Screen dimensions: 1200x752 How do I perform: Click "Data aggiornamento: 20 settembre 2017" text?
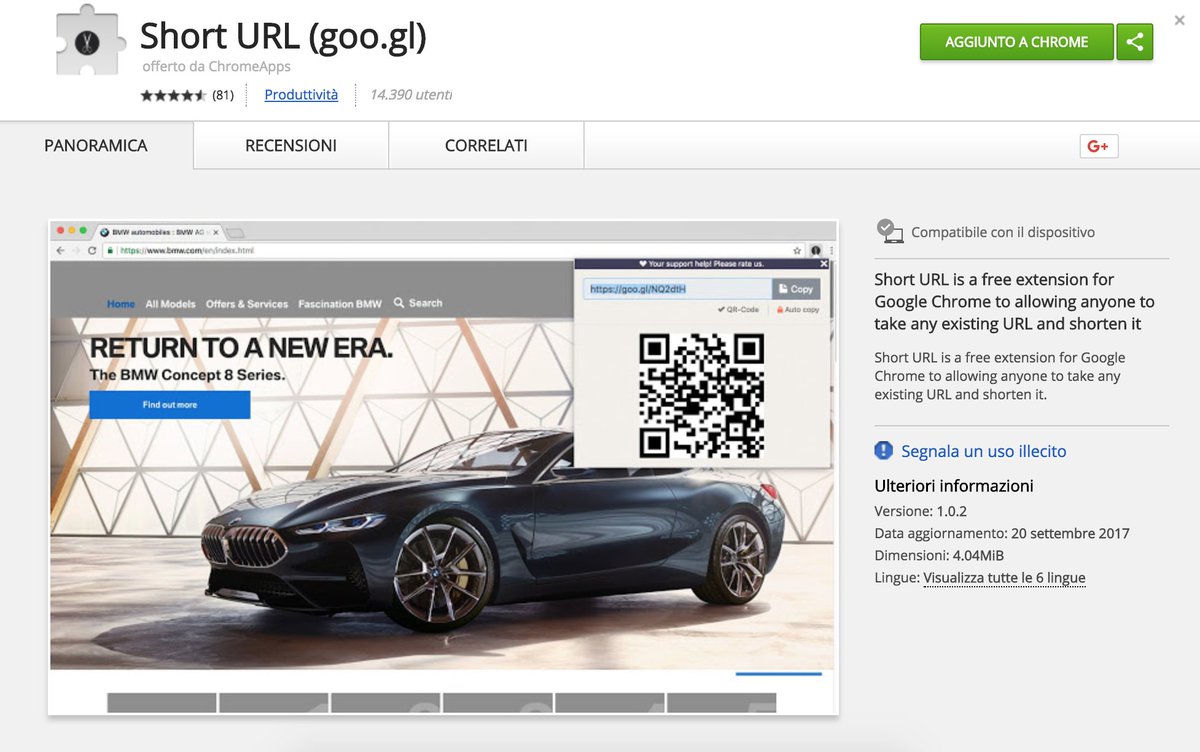pos(1001,533)
